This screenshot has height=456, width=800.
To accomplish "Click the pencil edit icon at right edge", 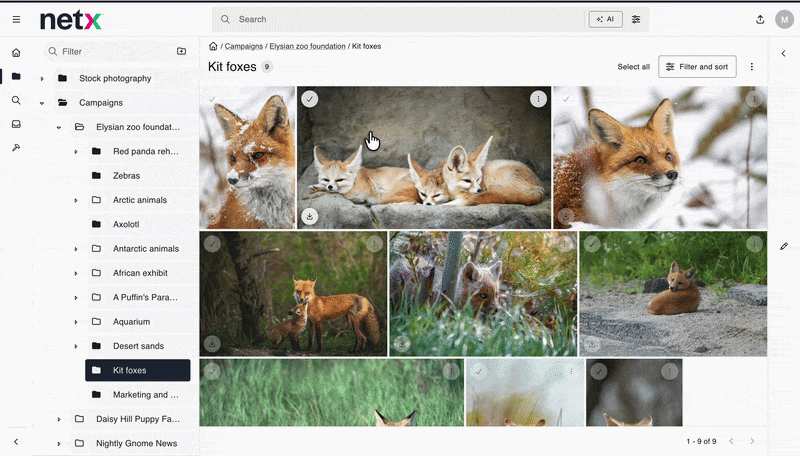I will [784, 246].
